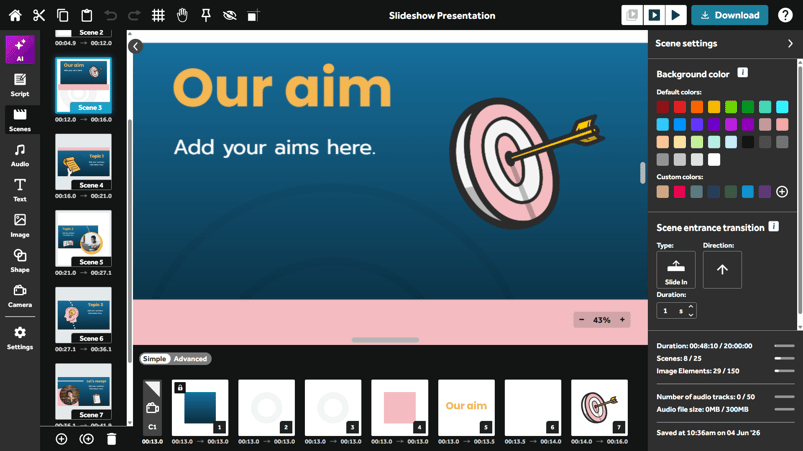The image size is (803, 451).
Task: Cut selection with the scissors icon
Action: click(x=39, y=15)
